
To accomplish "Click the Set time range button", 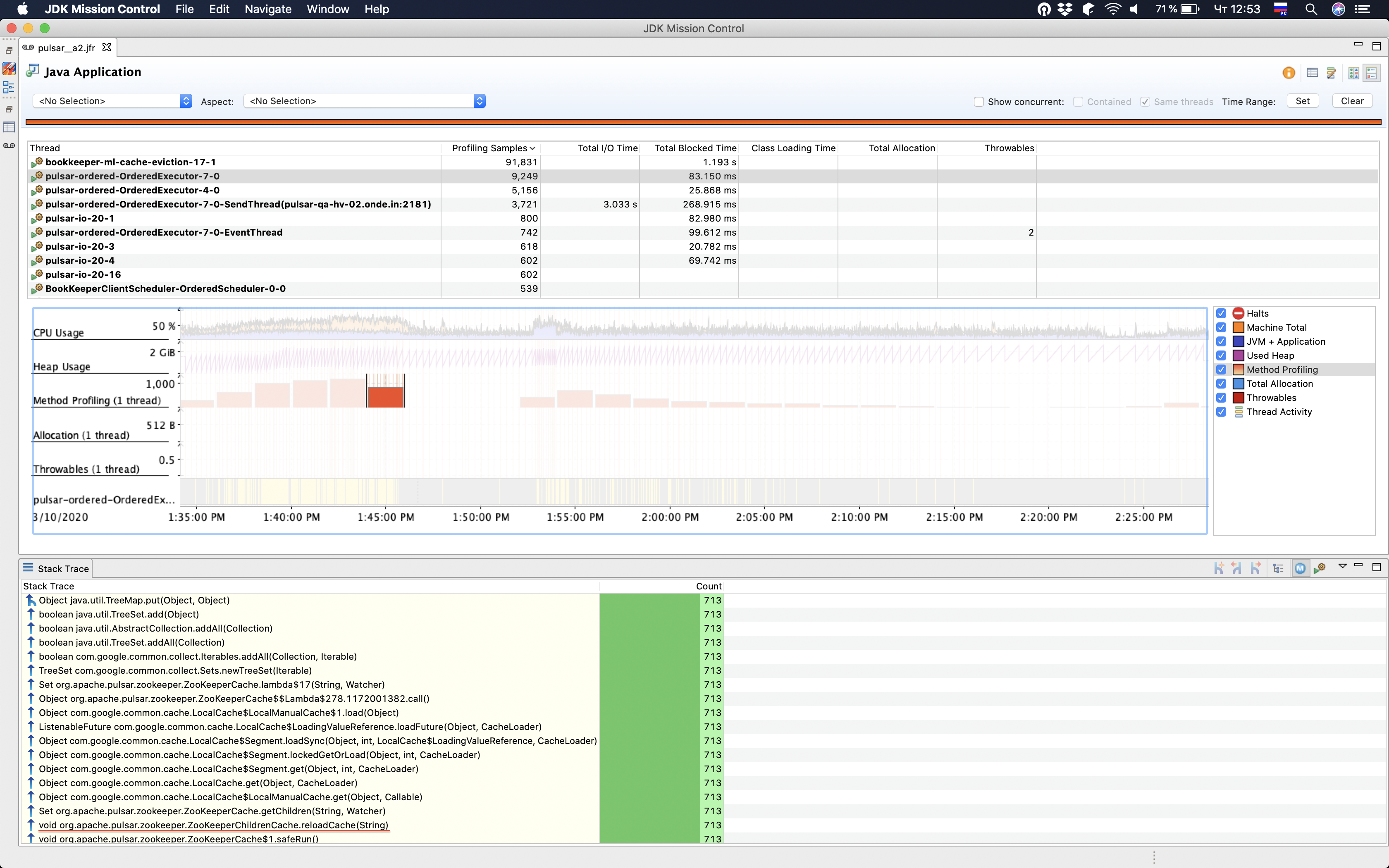I will coord(1302,101).
